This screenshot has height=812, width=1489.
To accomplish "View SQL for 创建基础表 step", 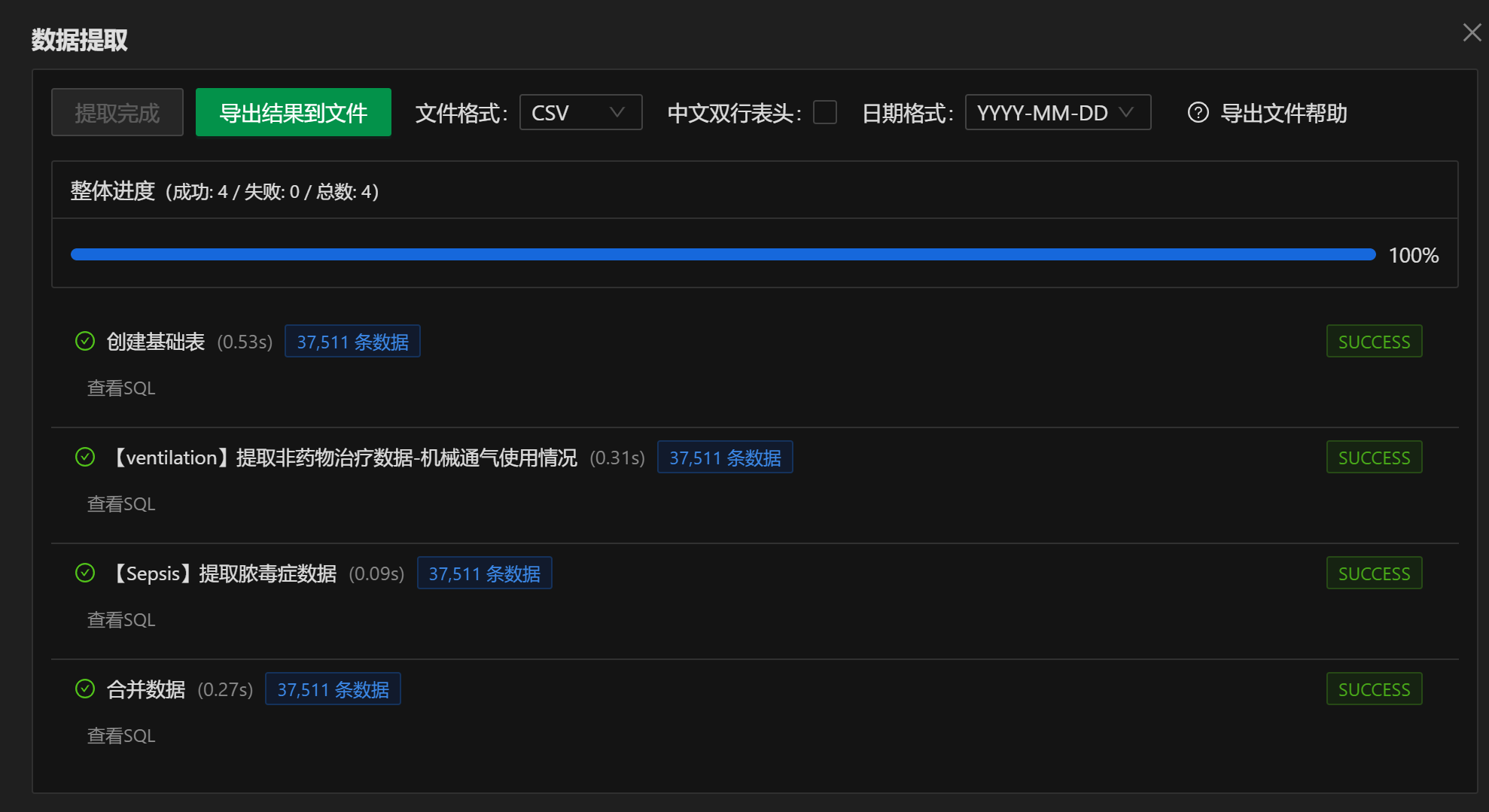I will pos(121,388).
